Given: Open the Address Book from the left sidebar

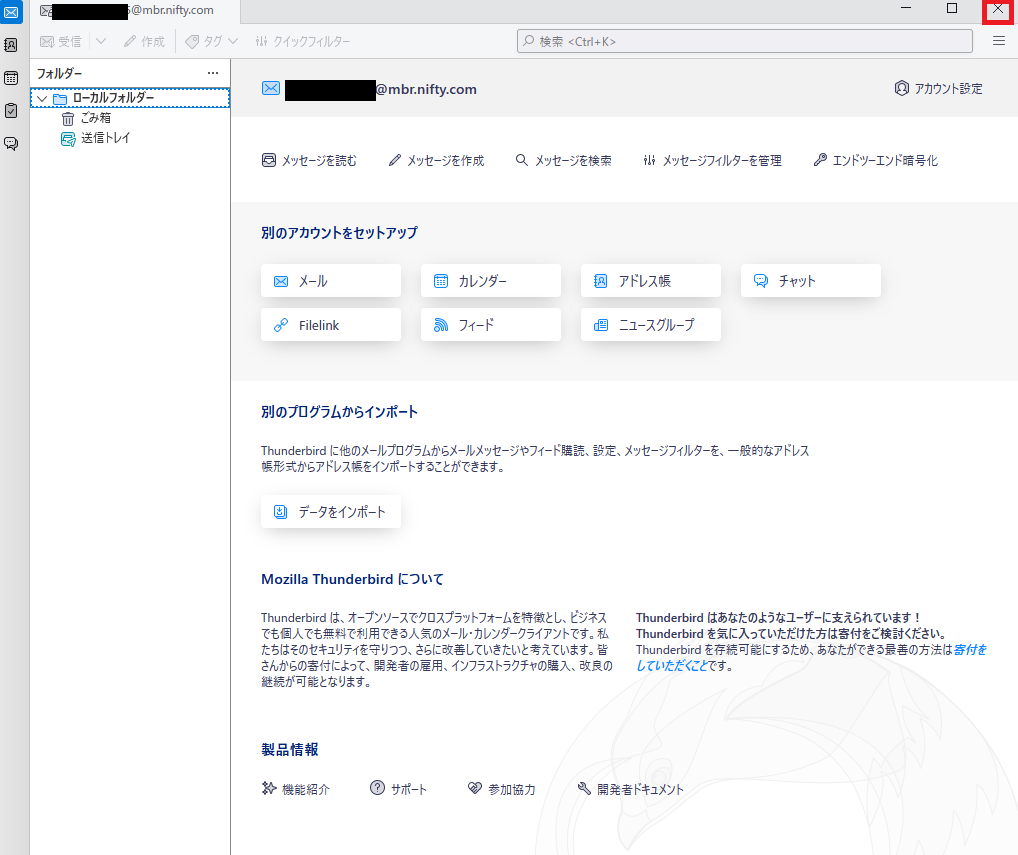Looking at the screenshot, I should 11,45.
